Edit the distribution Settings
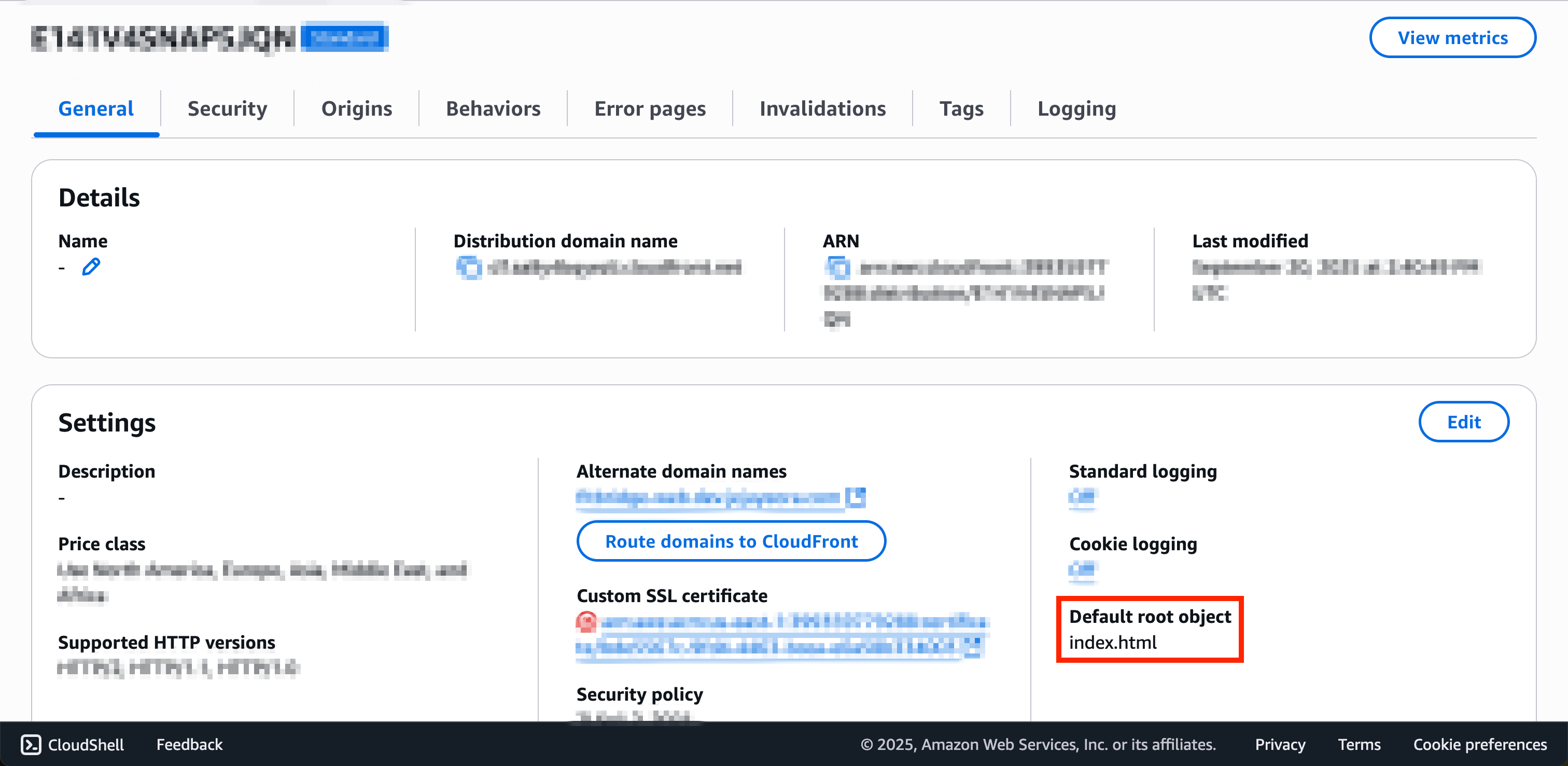This screenshot has height=766, width=1568. click(1463, 422)
